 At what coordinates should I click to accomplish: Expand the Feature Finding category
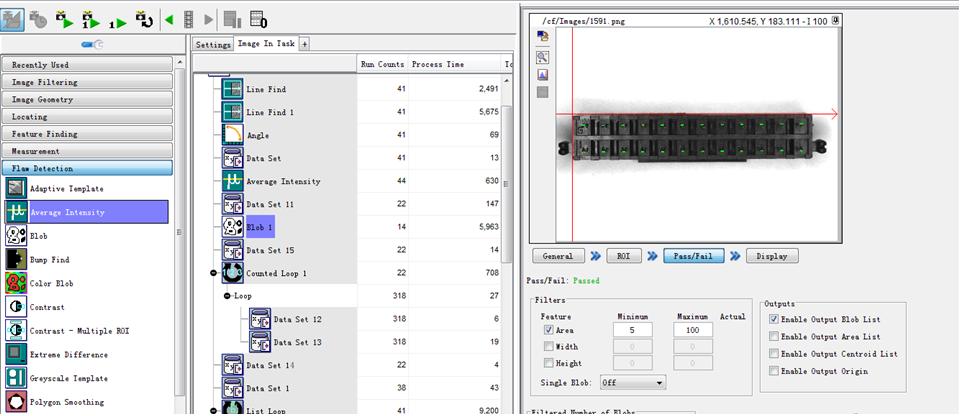coord(87,134)
